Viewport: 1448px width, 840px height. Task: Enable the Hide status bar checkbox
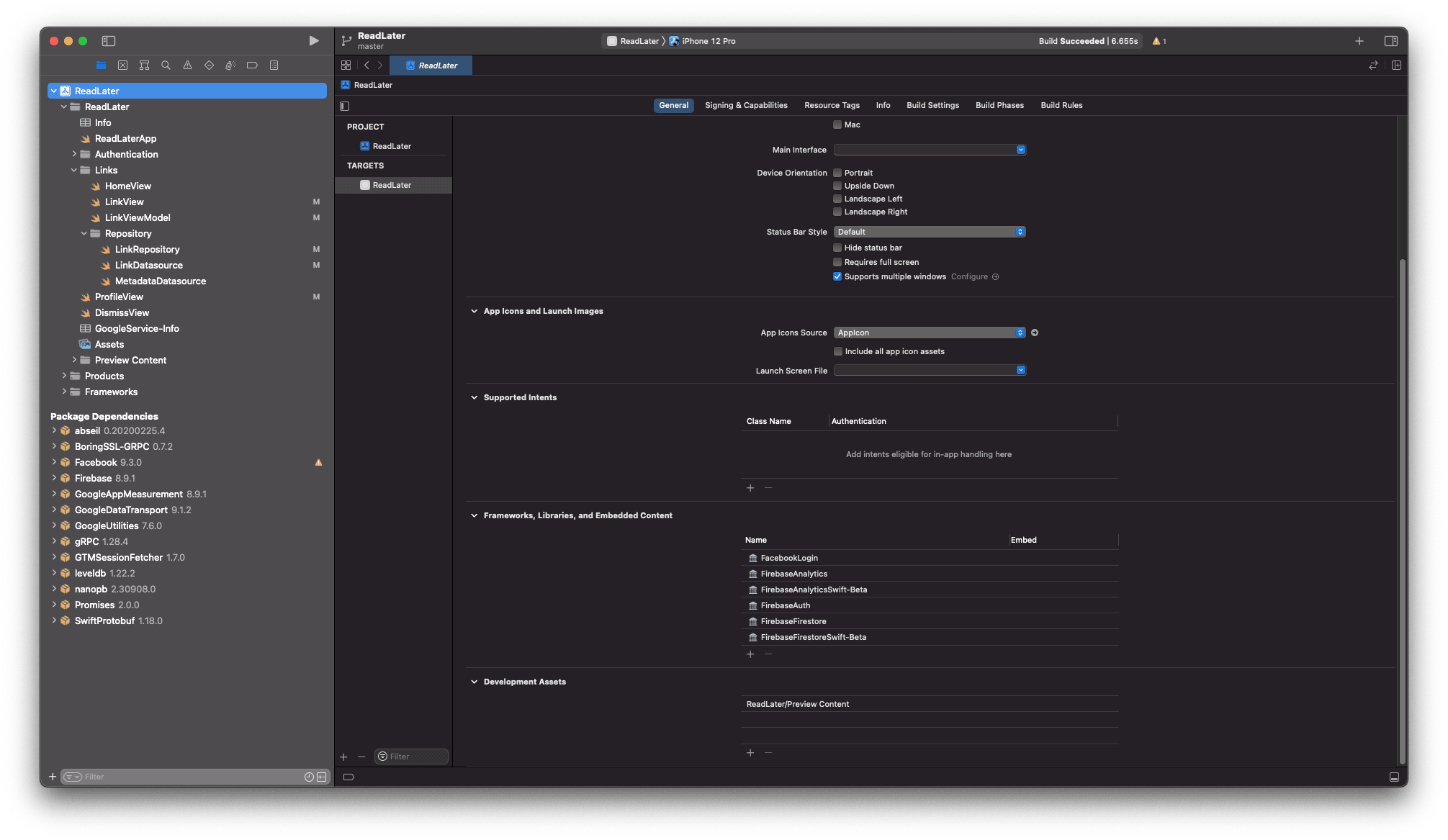(836, 247)
